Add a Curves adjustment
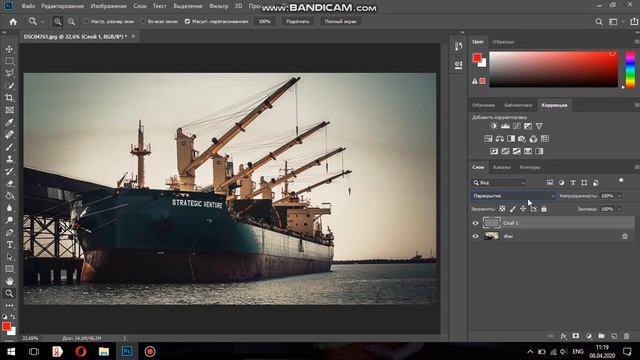This screenshot has width=640, height=360. click(517, 126)
